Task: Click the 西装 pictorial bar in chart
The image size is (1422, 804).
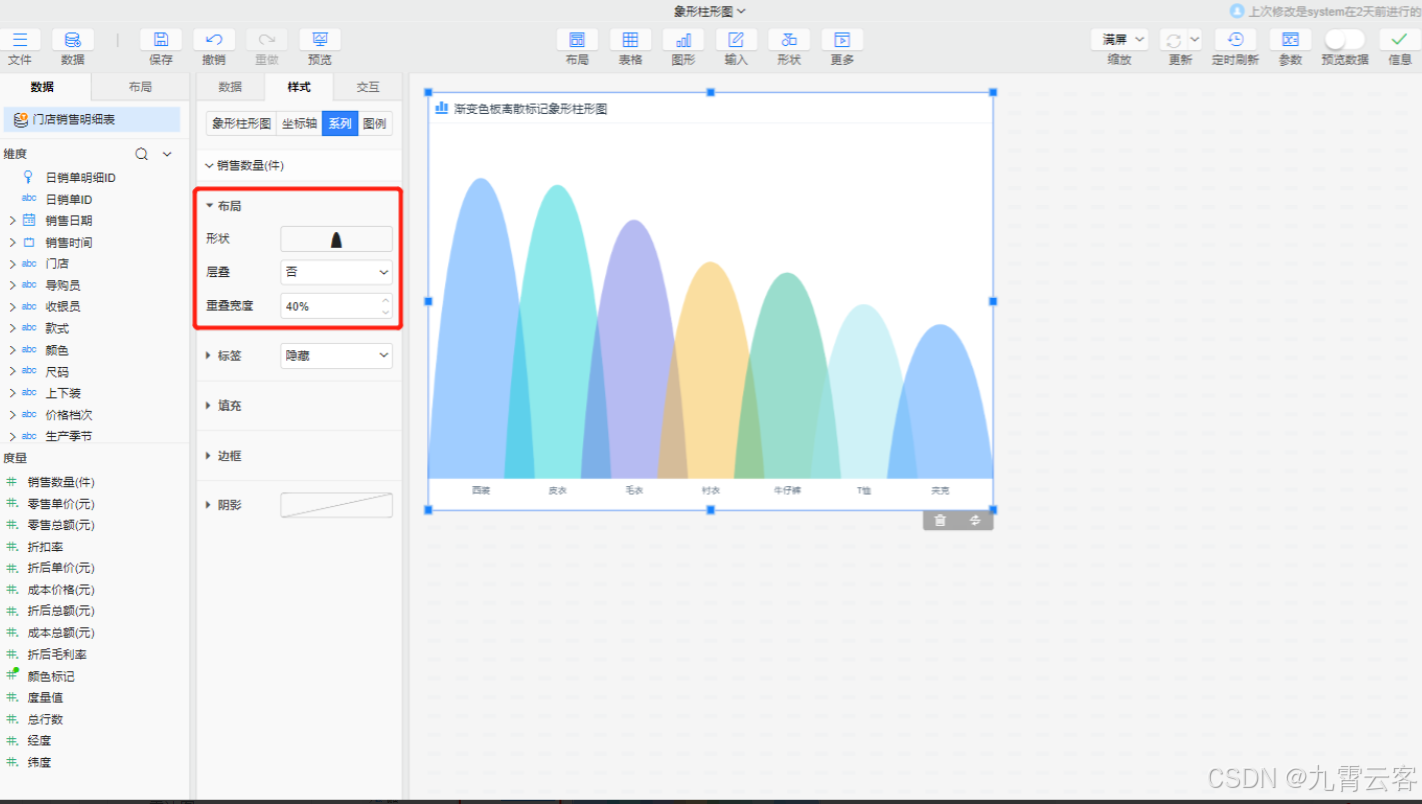Action: (x=481, y=330)
